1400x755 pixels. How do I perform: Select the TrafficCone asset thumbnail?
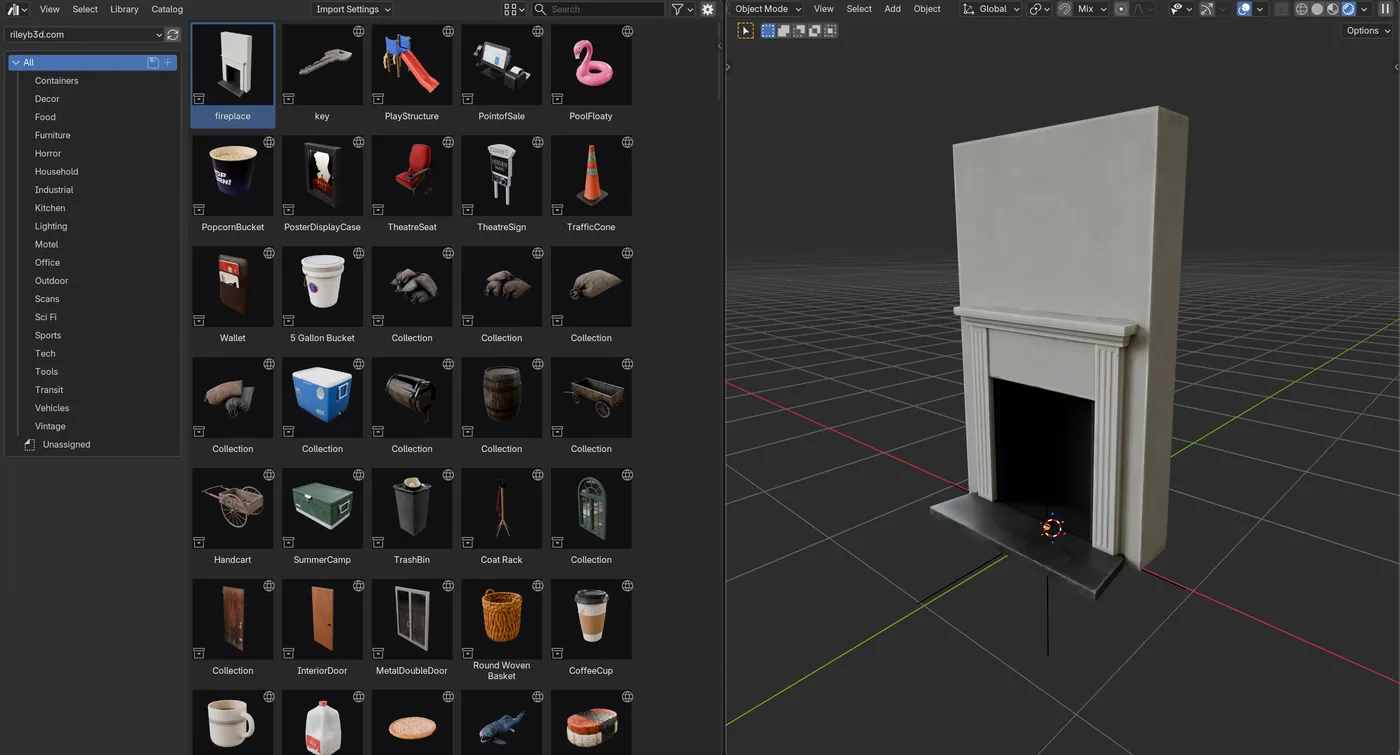pos(591,176)
